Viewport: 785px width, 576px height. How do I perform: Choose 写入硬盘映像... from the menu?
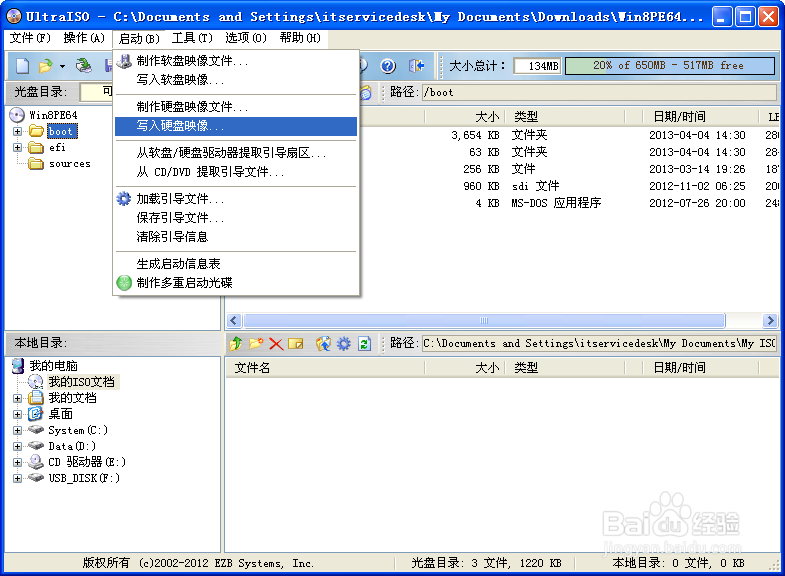[236, 126]
